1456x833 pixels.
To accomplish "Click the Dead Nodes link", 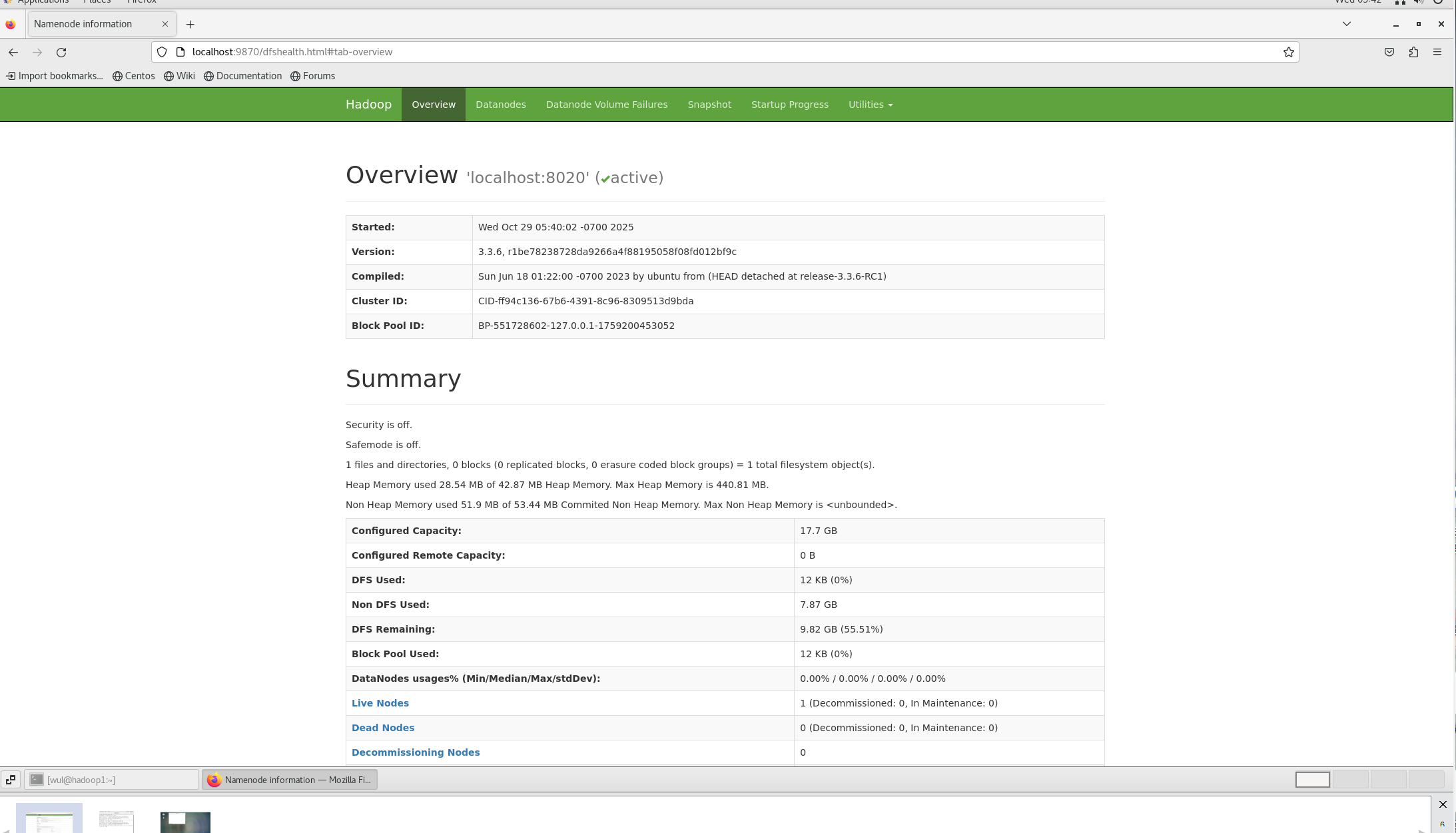I will coord(383,728).
